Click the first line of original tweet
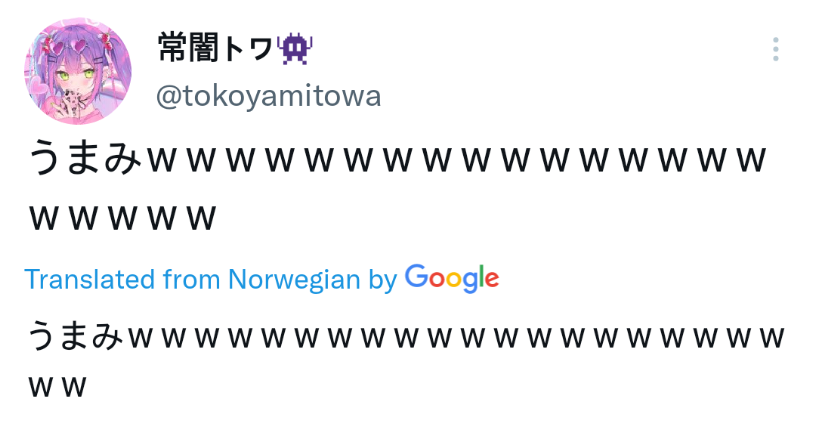816x427 pixels. [x=397, y=158]
